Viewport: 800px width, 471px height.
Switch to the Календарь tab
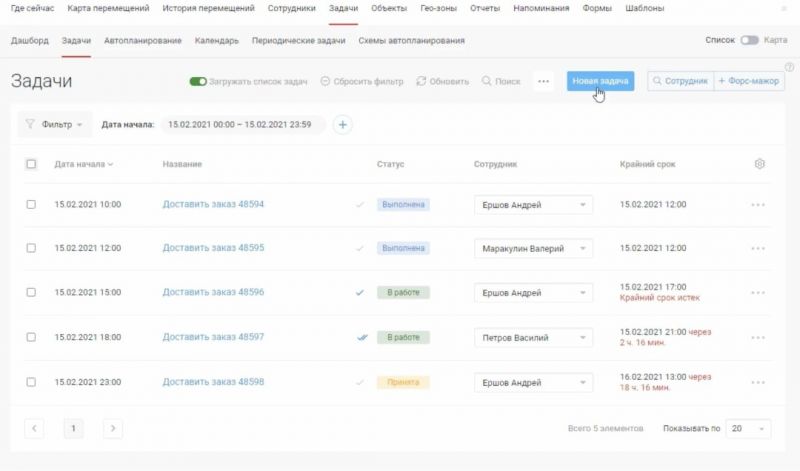coord(217,41)
